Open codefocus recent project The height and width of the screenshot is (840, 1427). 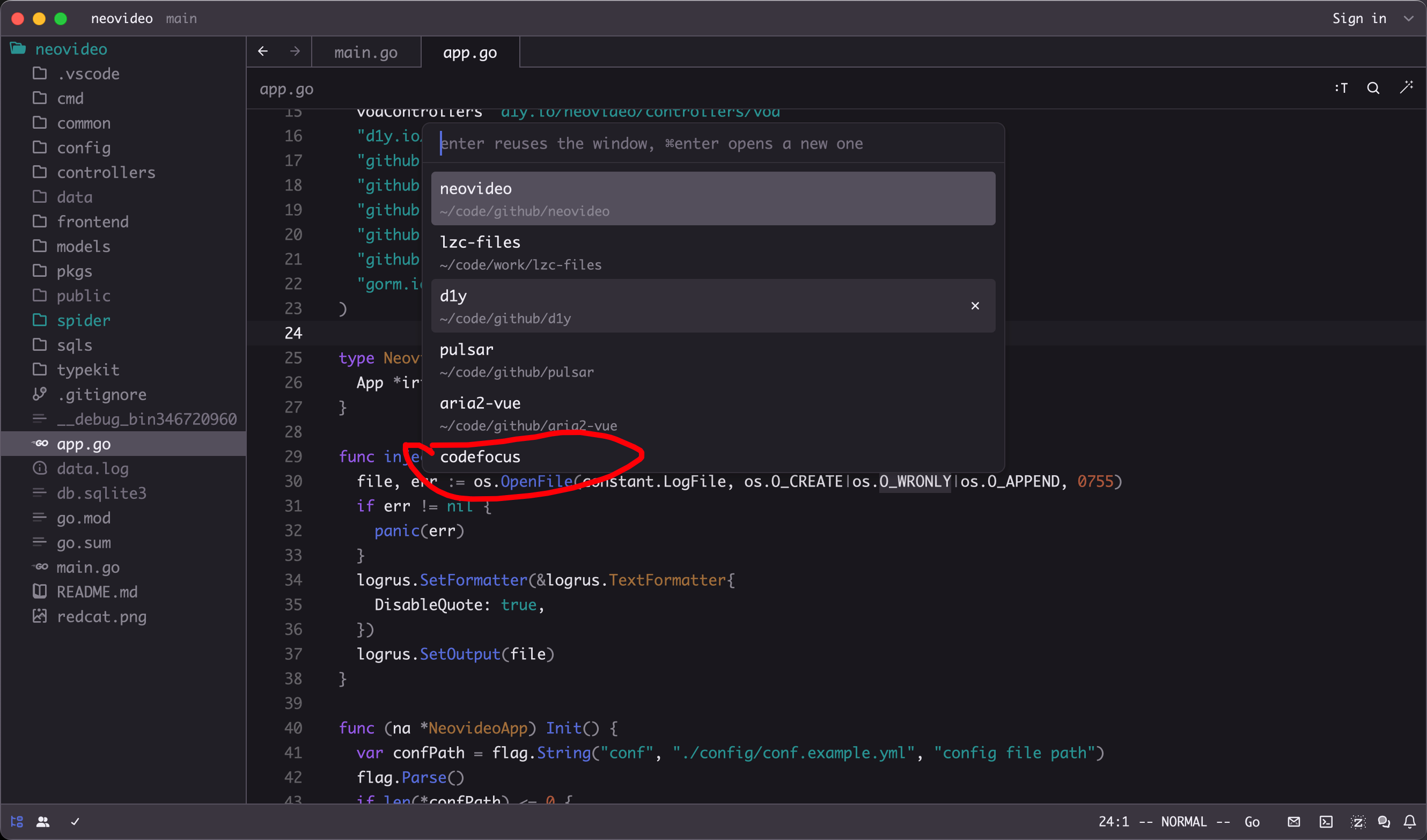713,458
